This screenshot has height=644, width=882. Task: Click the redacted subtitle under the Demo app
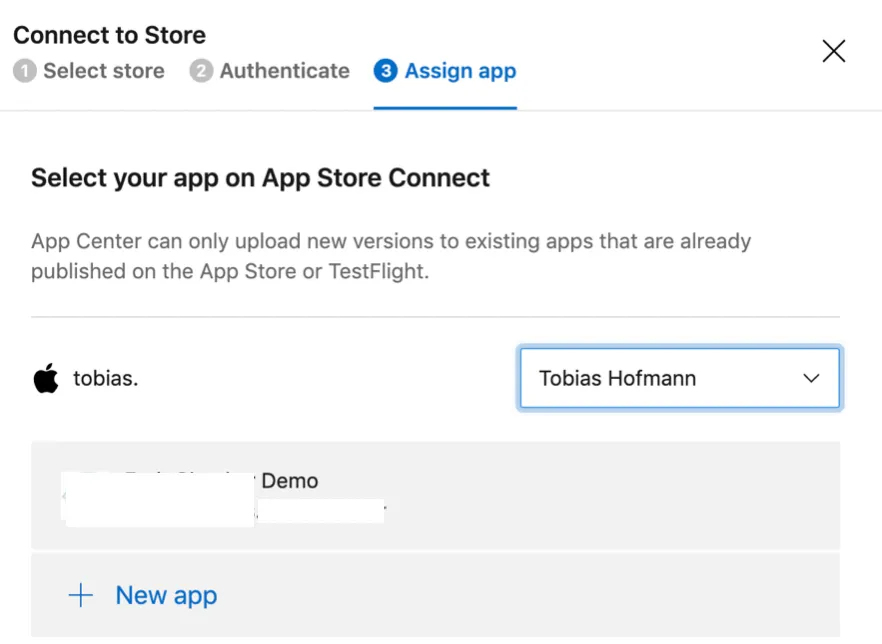pos(320,512)
